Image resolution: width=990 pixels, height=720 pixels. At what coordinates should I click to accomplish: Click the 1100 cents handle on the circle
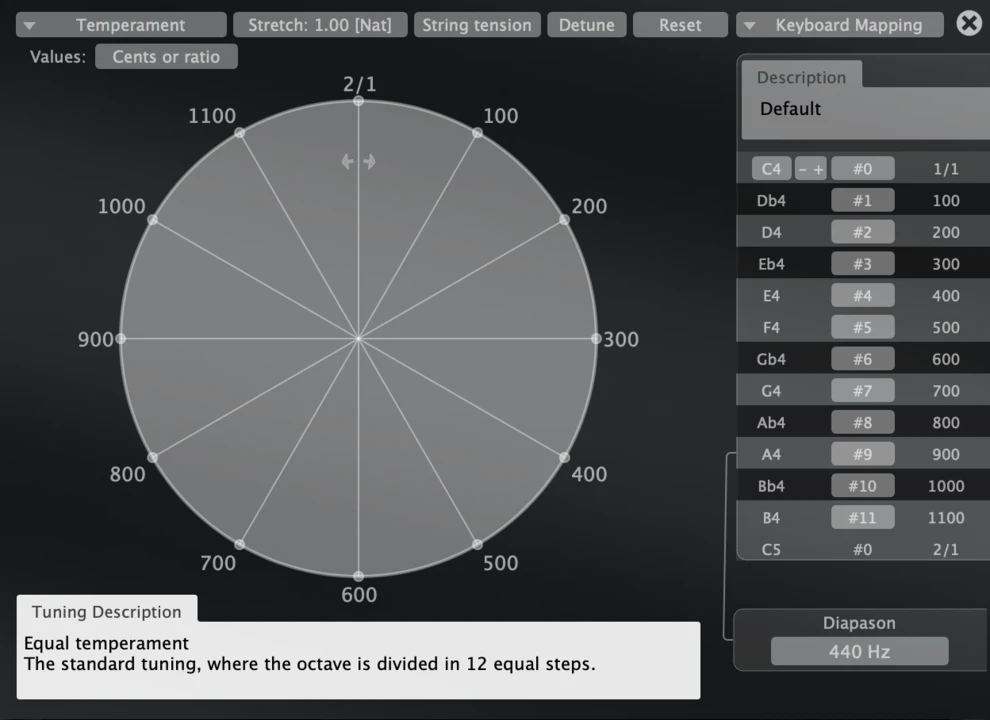[x=239, y=133]
